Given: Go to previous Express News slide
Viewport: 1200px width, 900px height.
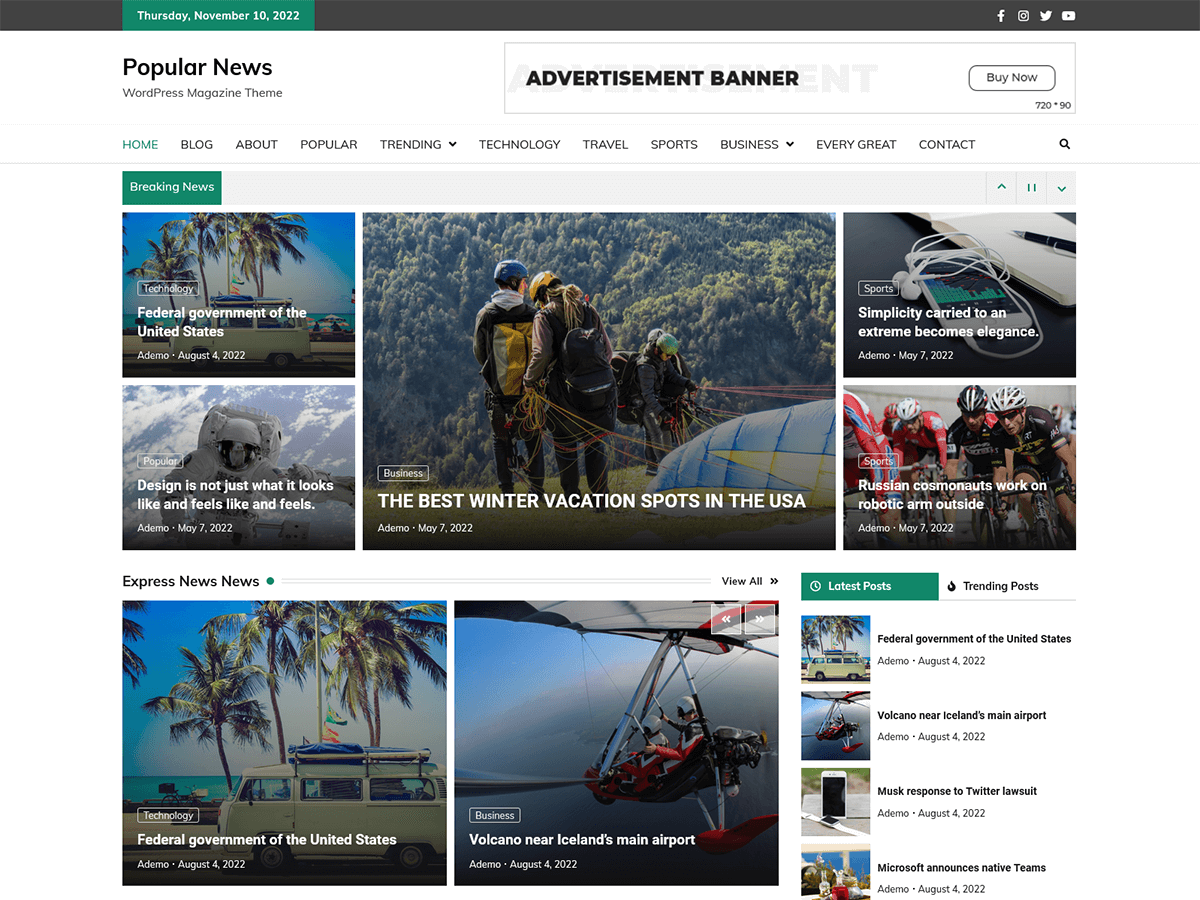Looking at the screenshot, I should (x=726, y=619).
